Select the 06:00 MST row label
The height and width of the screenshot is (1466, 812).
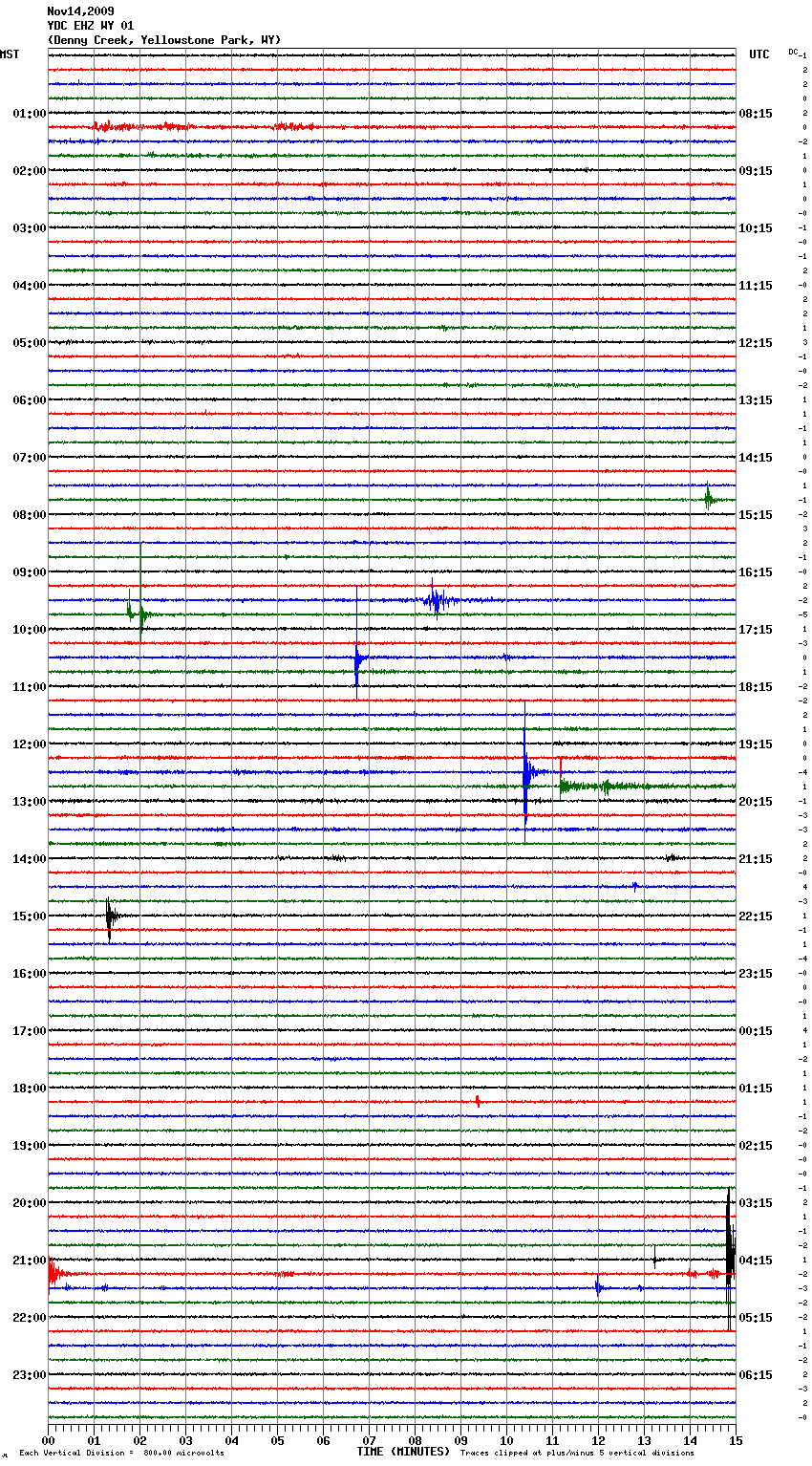pyautogui.click(x=30, y=400)
